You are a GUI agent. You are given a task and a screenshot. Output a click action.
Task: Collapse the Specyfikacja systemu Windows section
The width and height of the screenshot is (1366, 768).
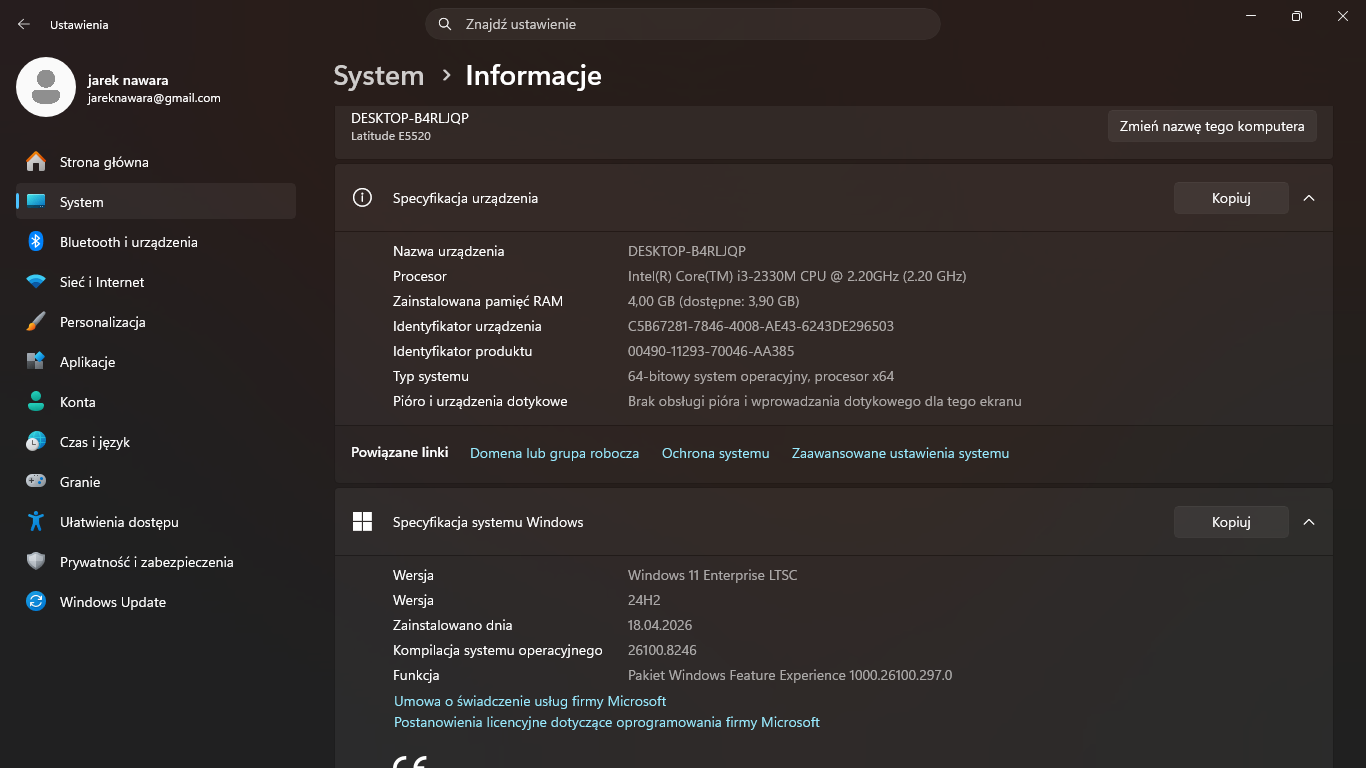point(1309,522)
